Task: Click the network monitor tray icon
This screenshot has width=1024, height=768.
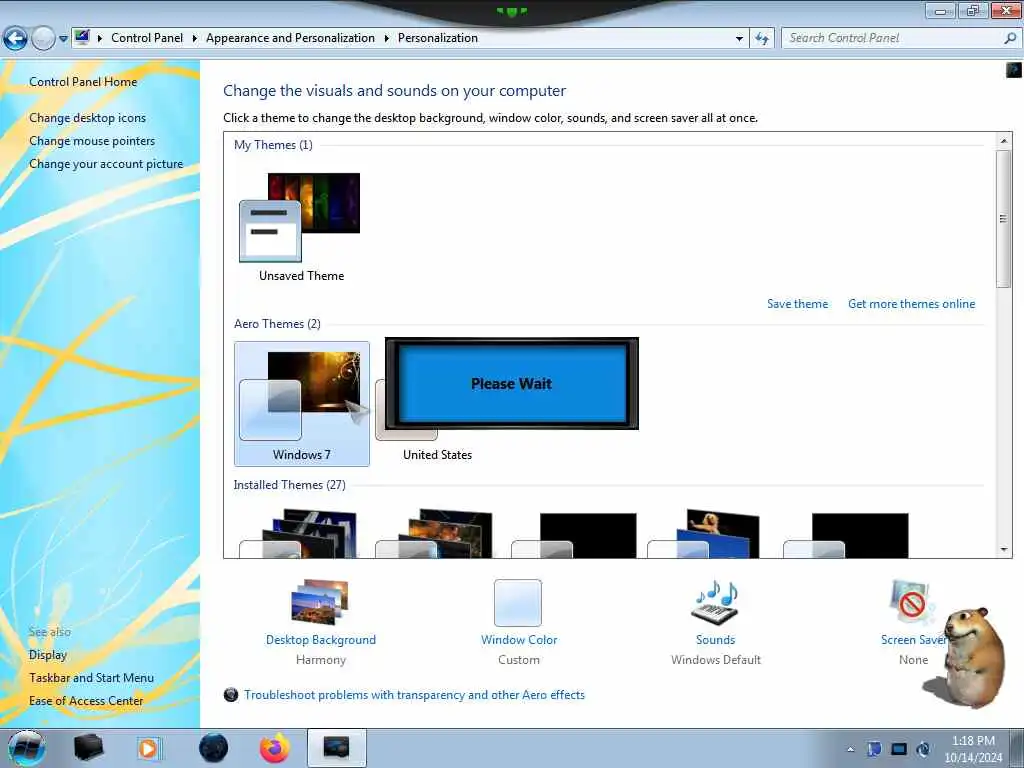Action: click(899, 749)
